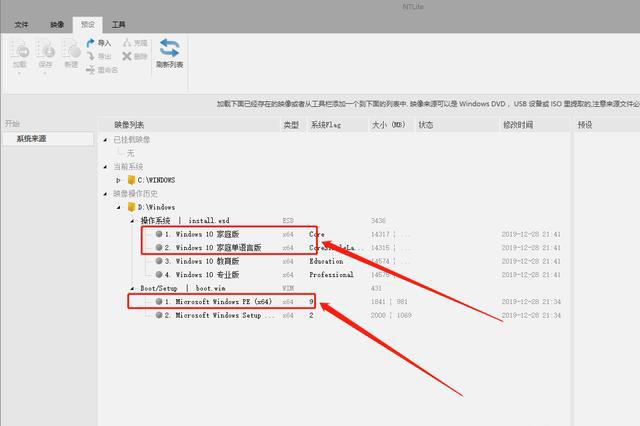Click status dot of Windows 10 专业版
The width and height of the screenshot is (640, 426).
click(x=159, y=274)
